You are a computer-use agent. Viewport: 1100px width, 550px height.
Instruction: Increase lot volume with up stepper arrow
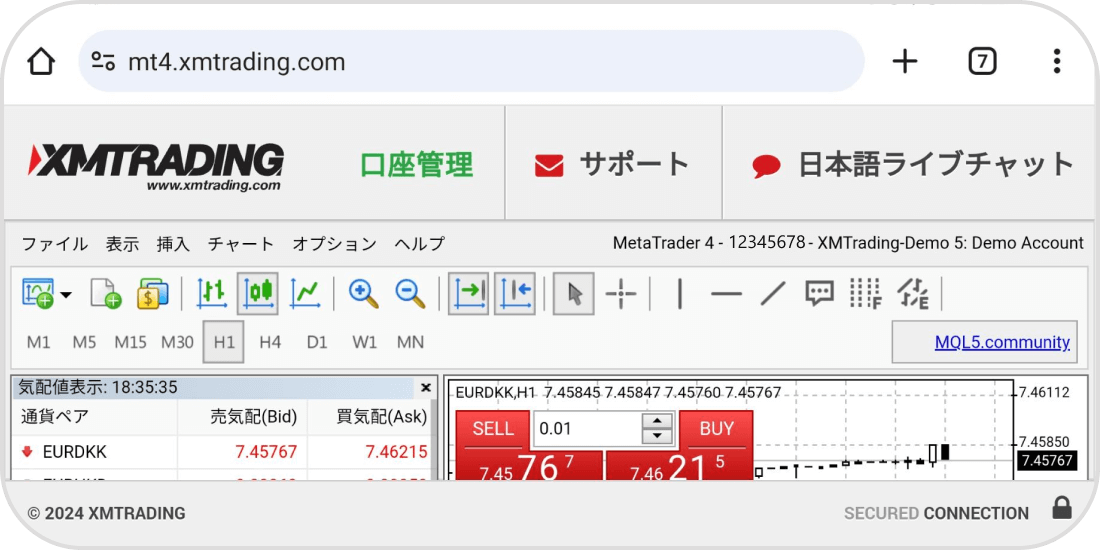click(657, 420)
